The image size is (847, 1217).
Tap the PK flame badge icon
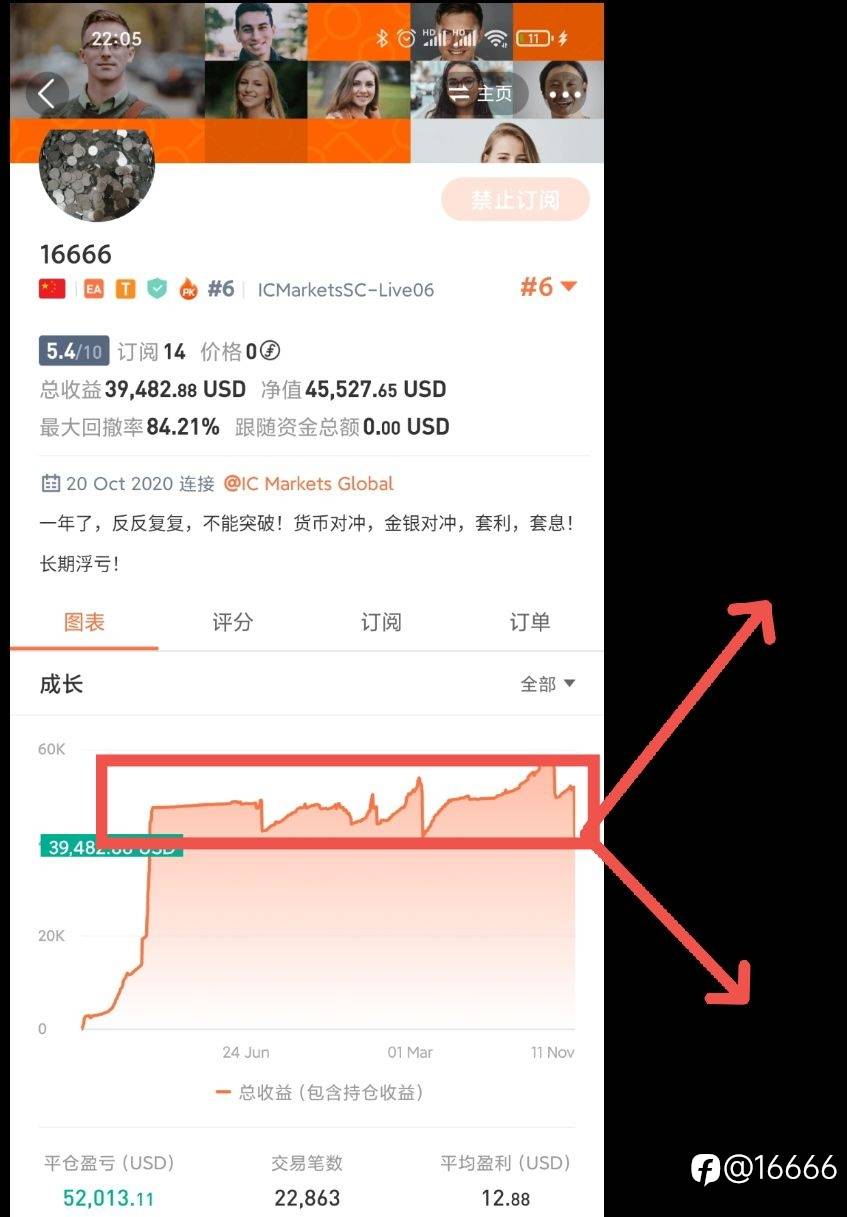click(x=188, y=290)
